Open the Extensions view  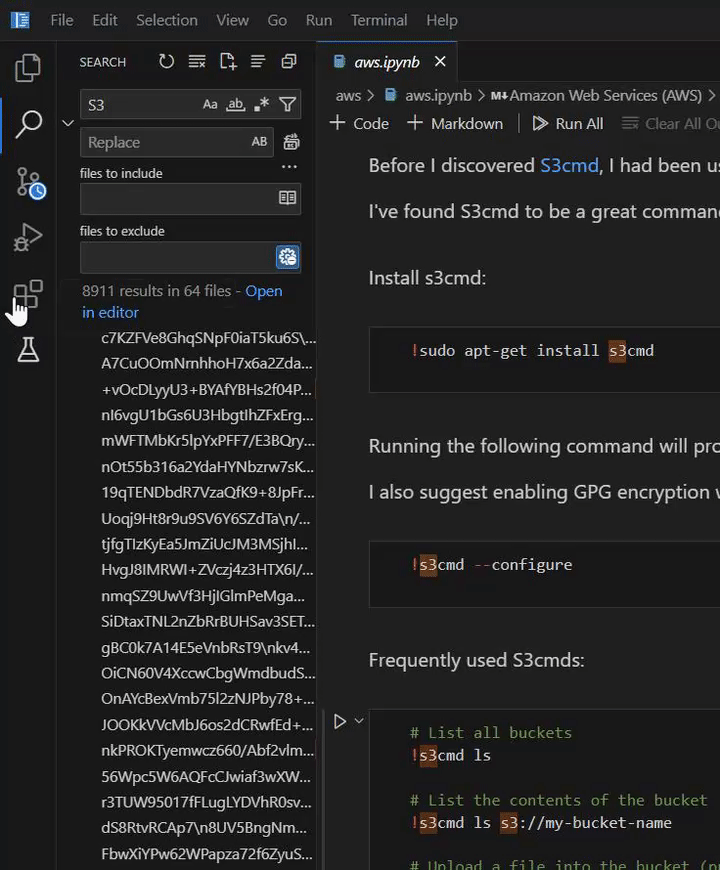(28, 293)
